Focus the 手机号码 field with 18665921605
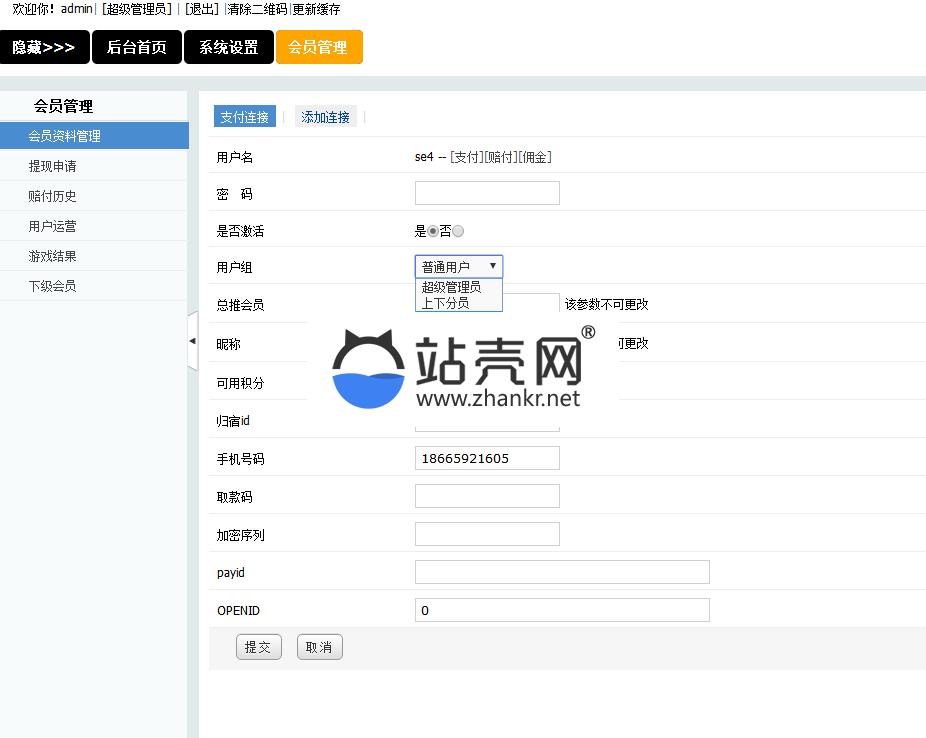This screenshot has width=926, height=738. [487, 458]
